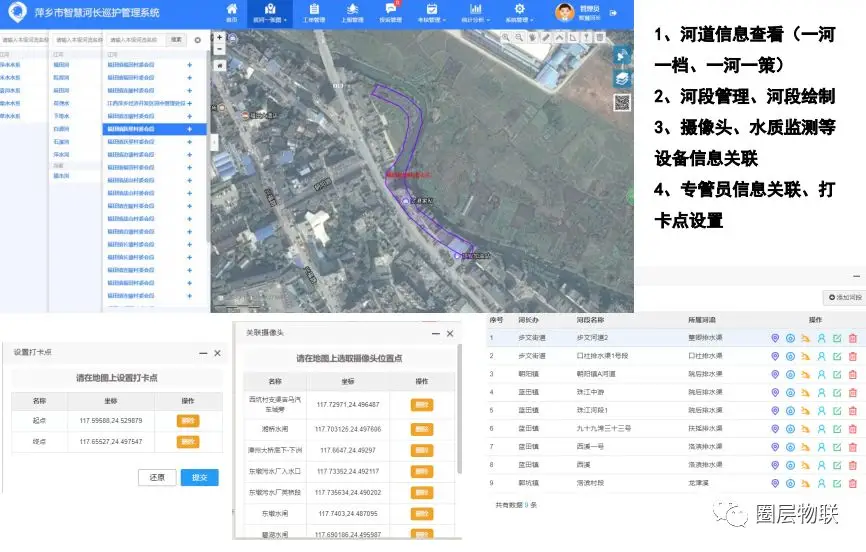Reset map with the home extent button
Image resolution: width=866 pixels, height=552 pixels.
219,65
